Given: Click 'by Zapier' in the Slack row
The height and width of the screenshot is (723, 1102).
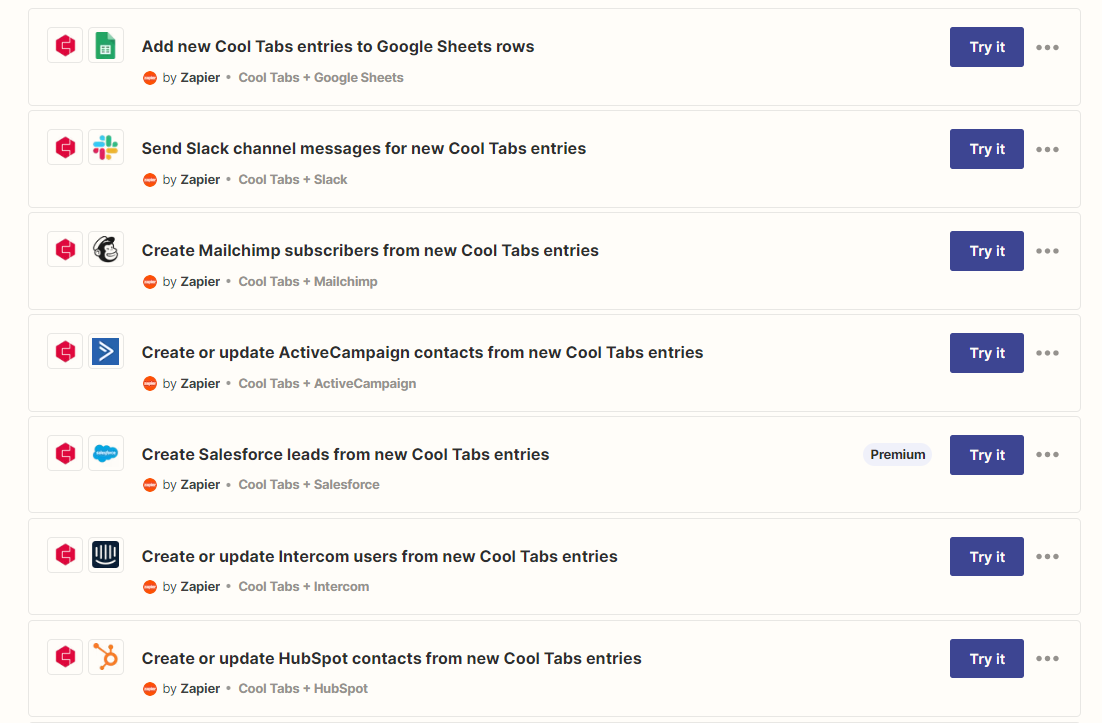Looking at the screenshot, I should [x=191, y=179].
